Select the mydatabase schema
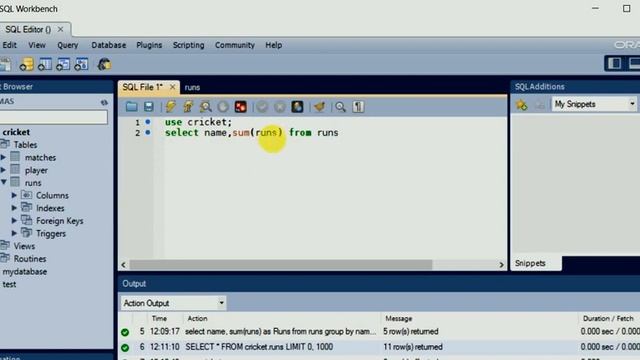This screenshot has width=640, height=360. 24,271
